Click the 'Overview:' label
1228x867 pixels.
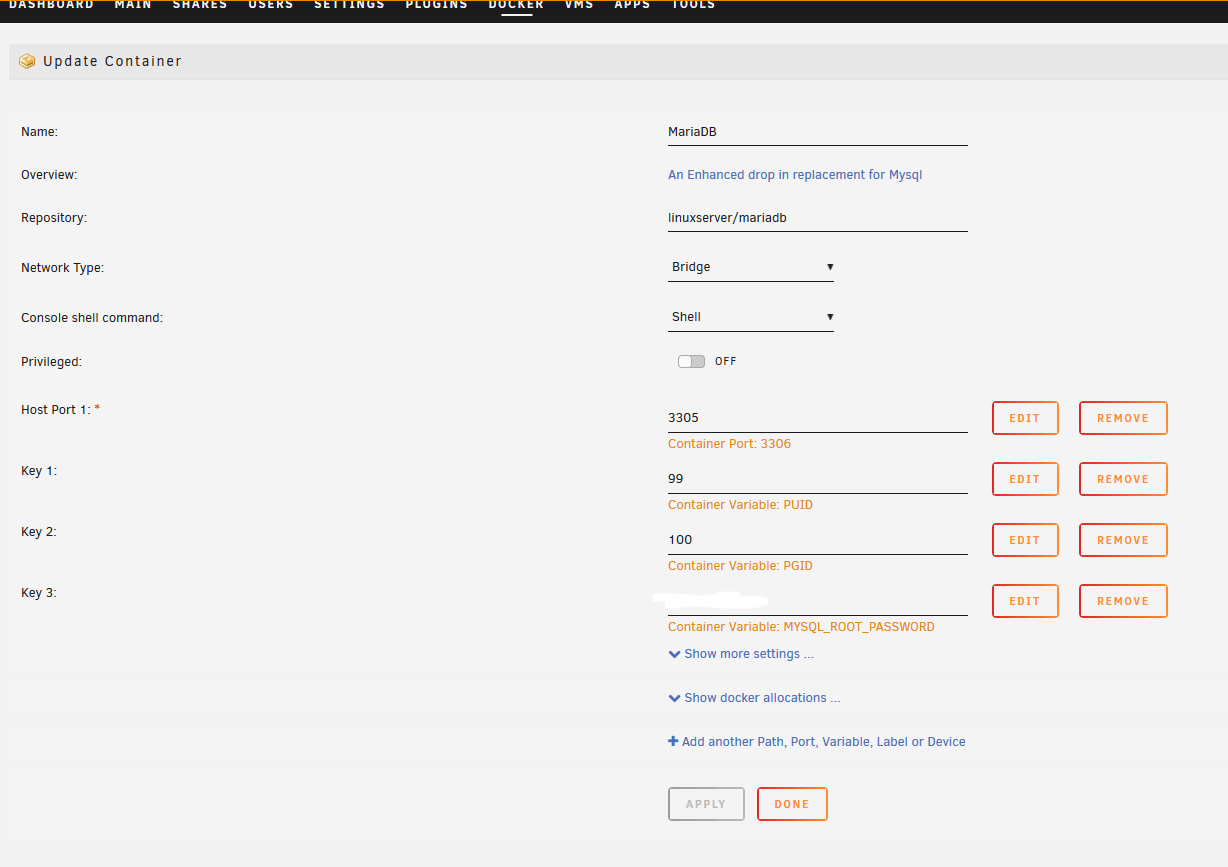point(49,175)
